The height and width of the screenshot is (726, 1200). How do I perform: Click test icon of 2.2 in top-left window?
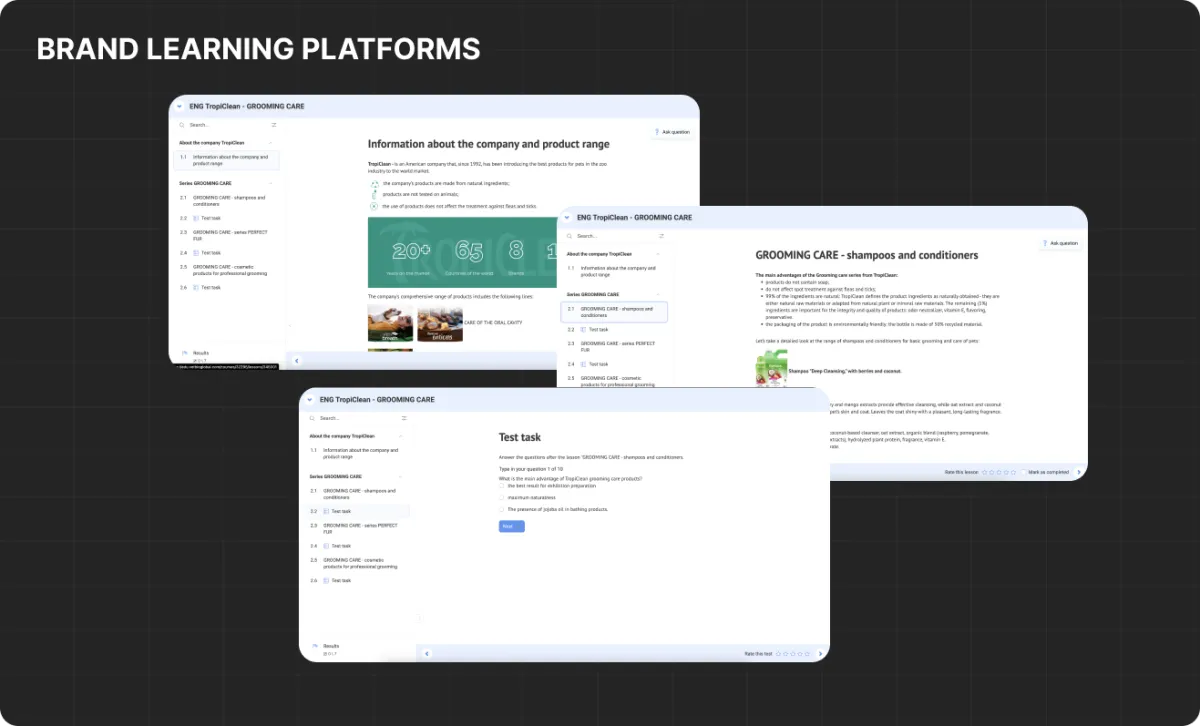(x=196, y=218)
